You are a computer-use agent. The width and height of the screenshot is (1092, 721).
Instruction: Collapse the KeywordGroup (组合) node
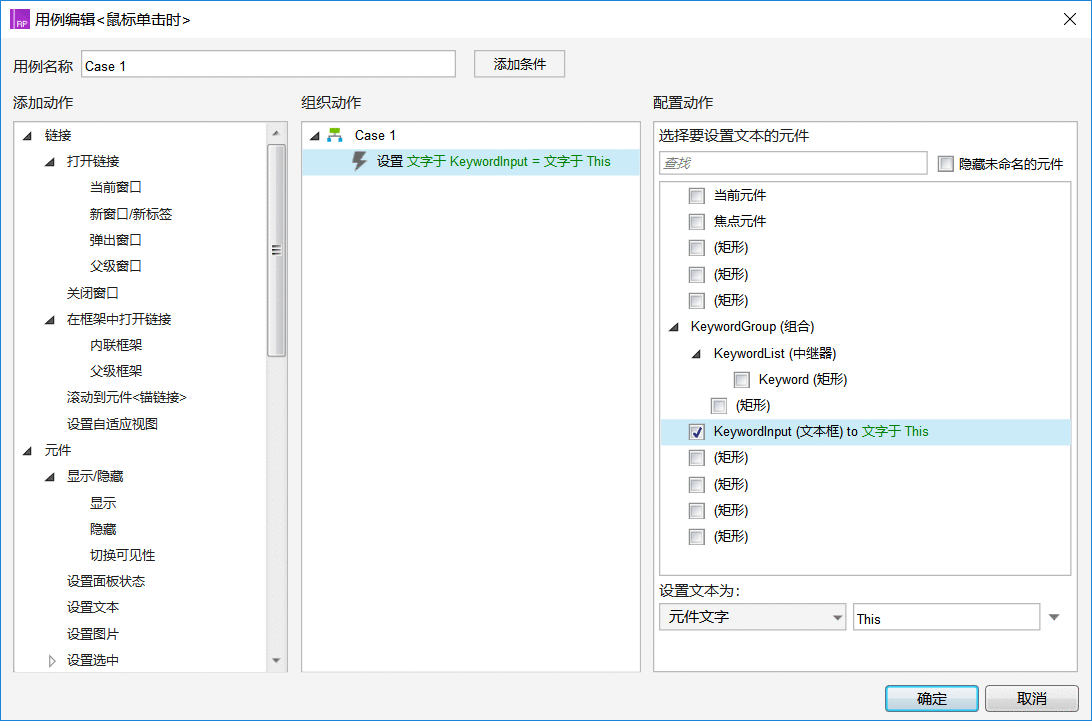[673, 327]
